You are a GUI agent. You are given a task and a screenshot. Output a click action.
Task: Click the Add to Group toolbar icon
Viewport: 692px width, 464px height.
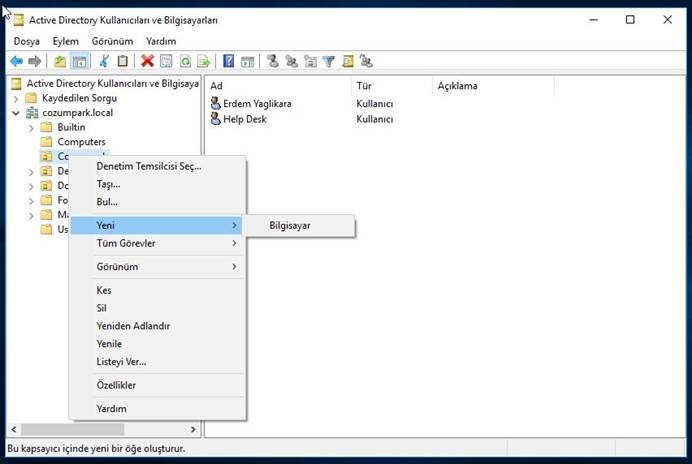coord(366,61)
